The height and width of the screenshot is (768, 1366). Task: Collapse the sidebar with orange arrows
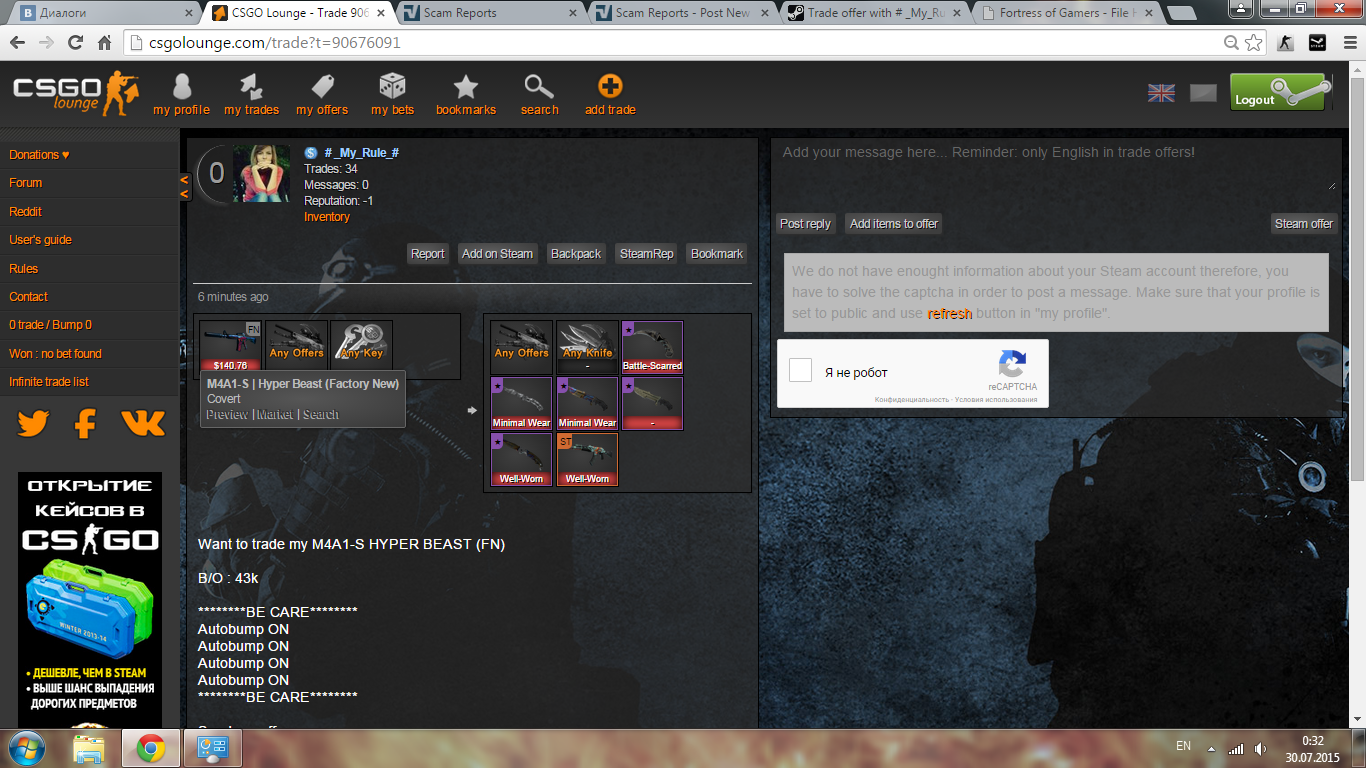coord(184,186)
